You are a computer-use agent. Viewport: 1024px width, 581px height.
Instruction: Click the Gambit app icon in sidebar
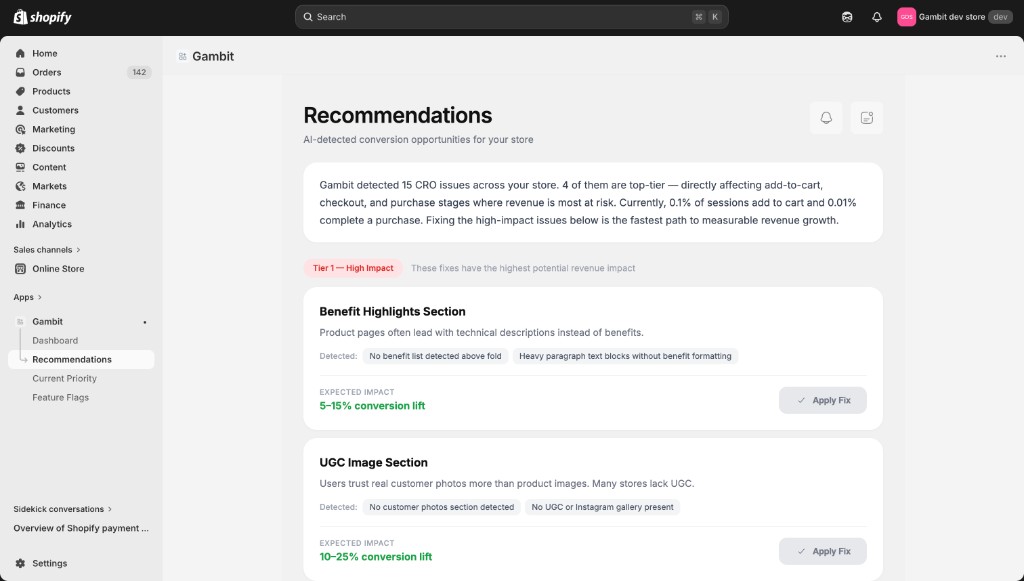20,321
